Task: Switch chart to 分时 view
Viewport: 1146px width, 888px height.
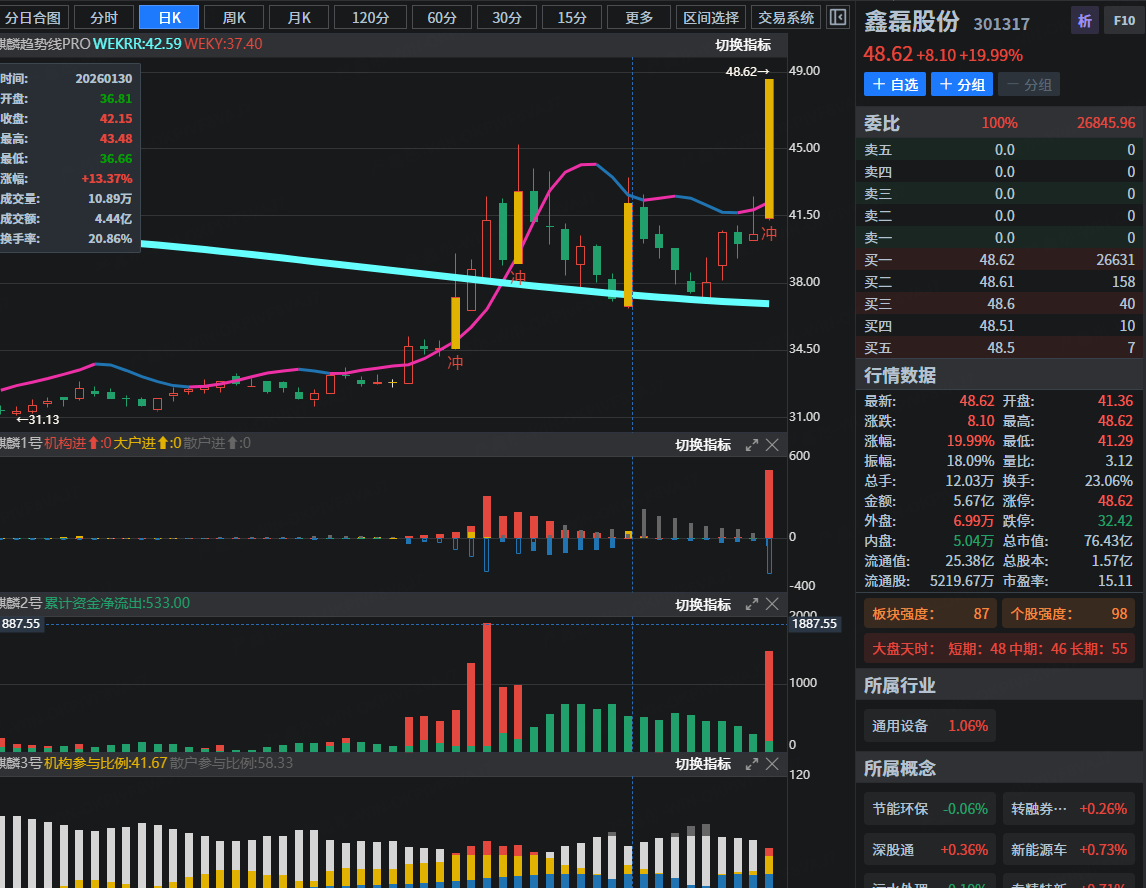Action: pos(103,17)
